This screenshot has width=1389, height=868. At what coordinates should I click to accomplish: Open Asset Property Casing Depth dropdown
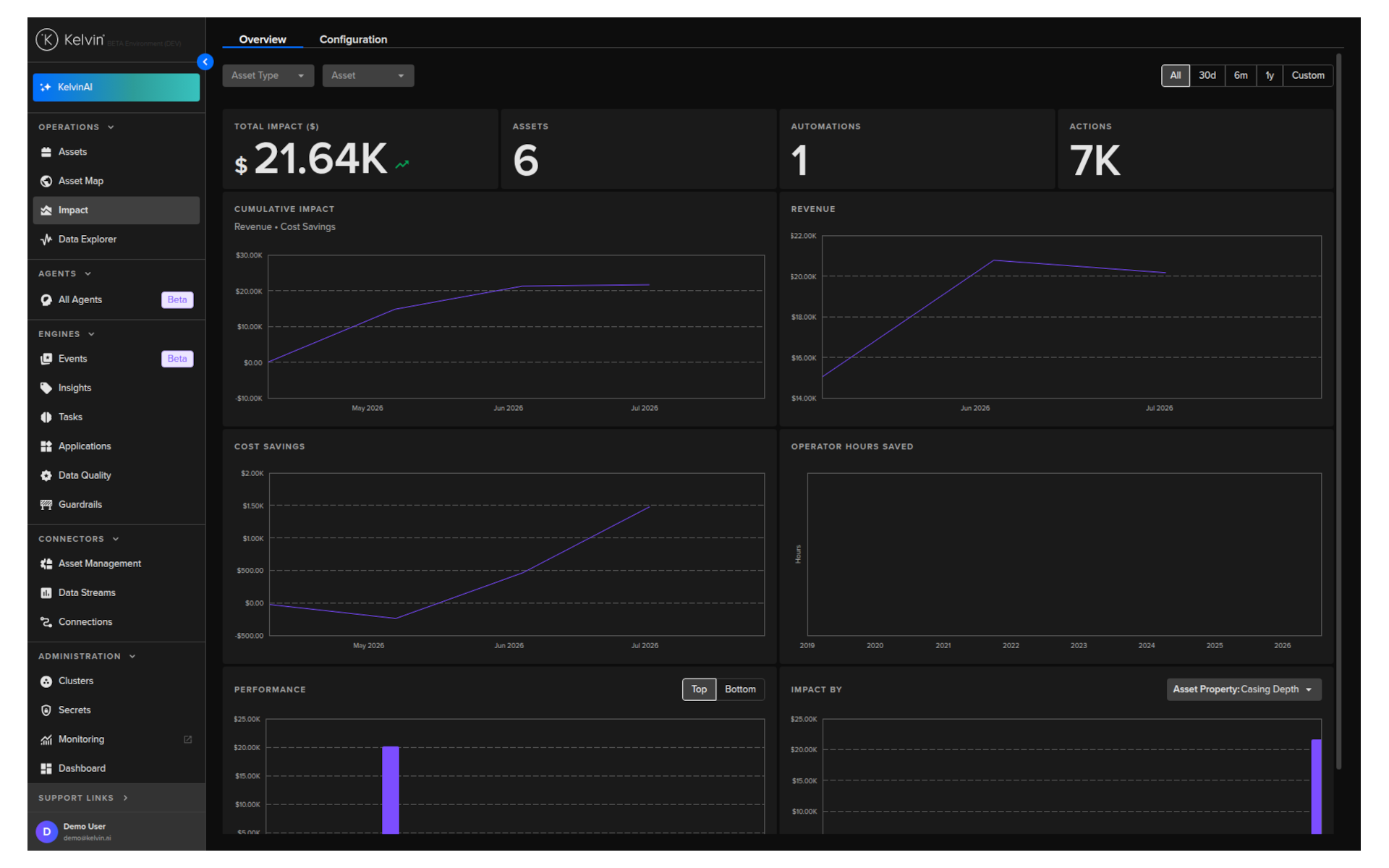pyautogui.click(x=1244, y=689)
